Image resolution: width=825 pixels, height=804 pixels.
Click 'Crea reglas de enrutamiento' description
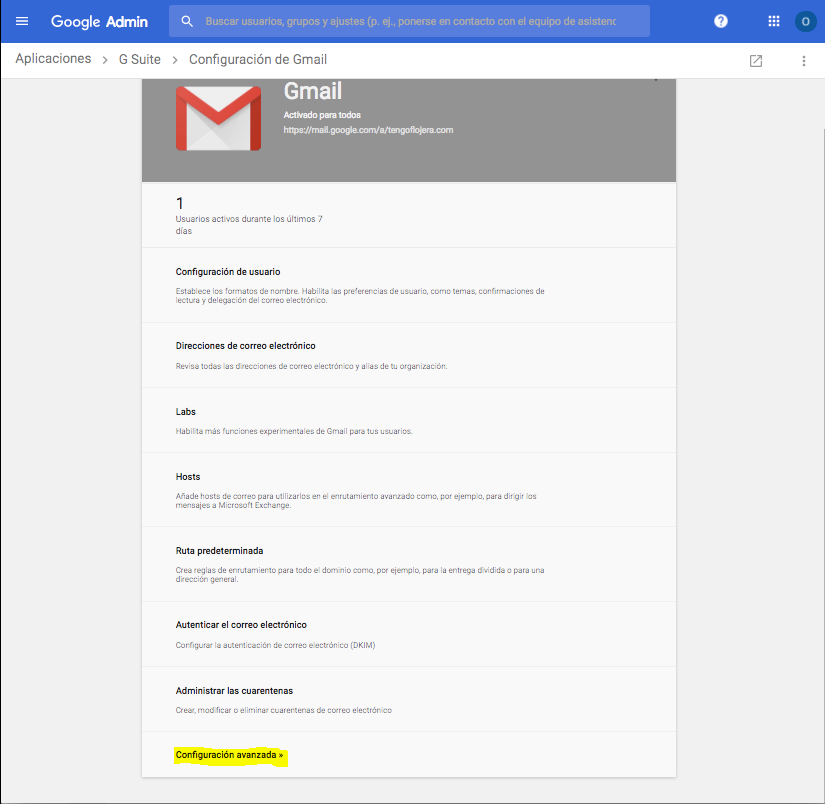coord(360,575)
